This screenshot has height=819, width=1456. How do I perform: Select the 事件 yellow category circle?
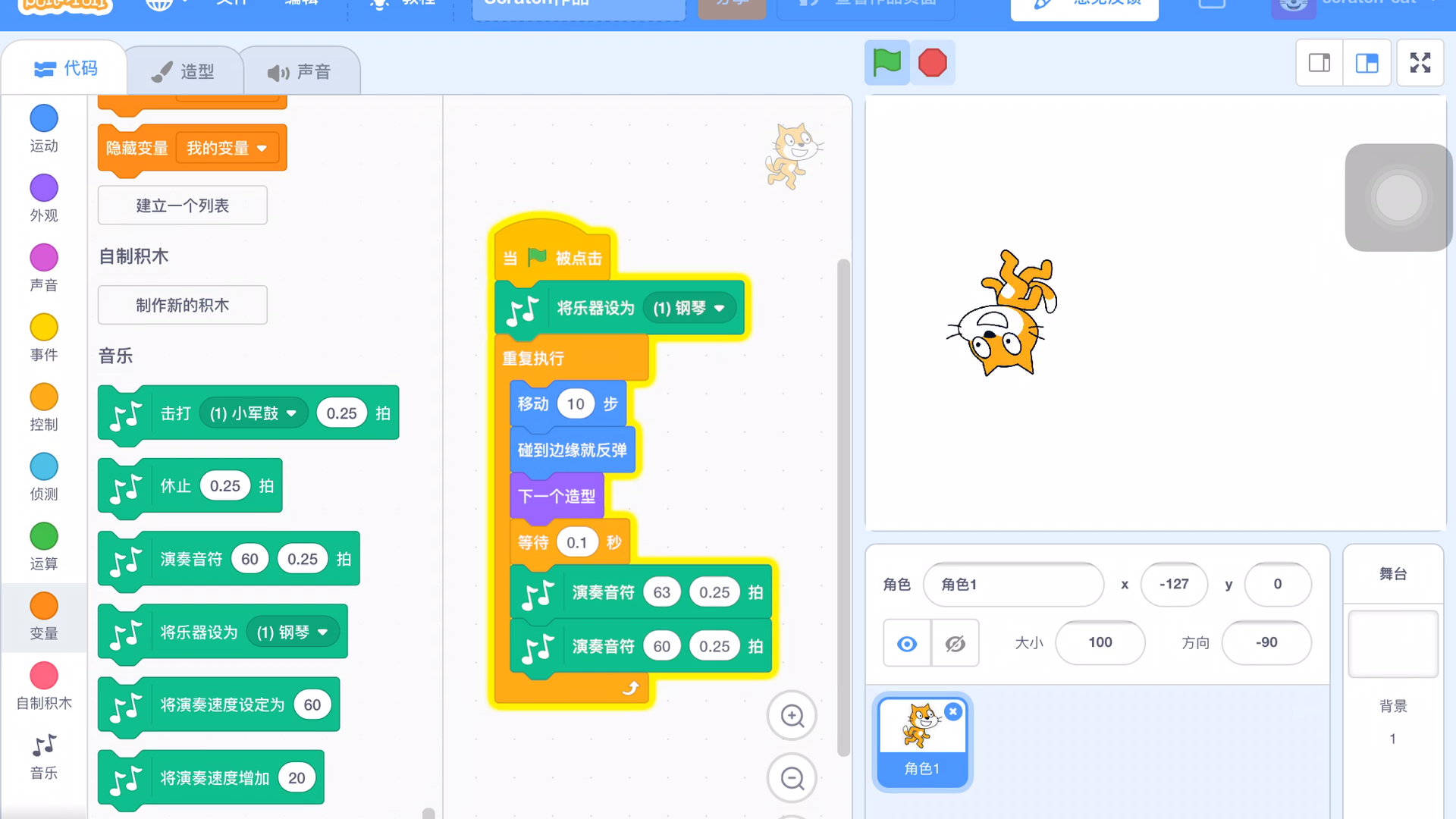(44, 328)
